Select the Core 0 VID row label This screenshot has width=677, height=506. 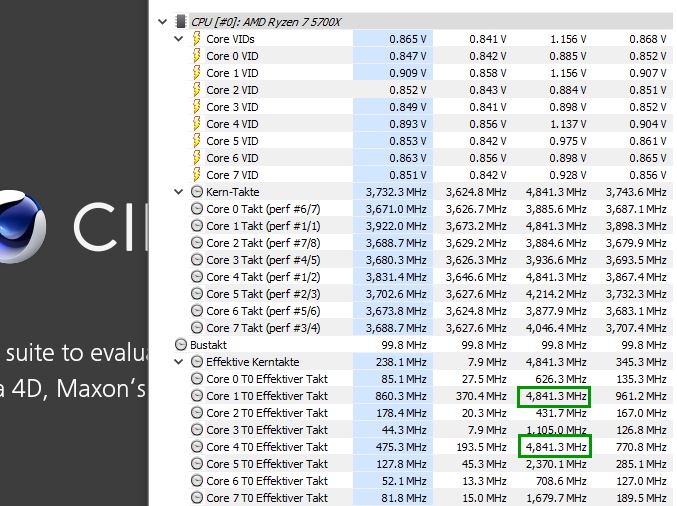(x=232, y=56)
